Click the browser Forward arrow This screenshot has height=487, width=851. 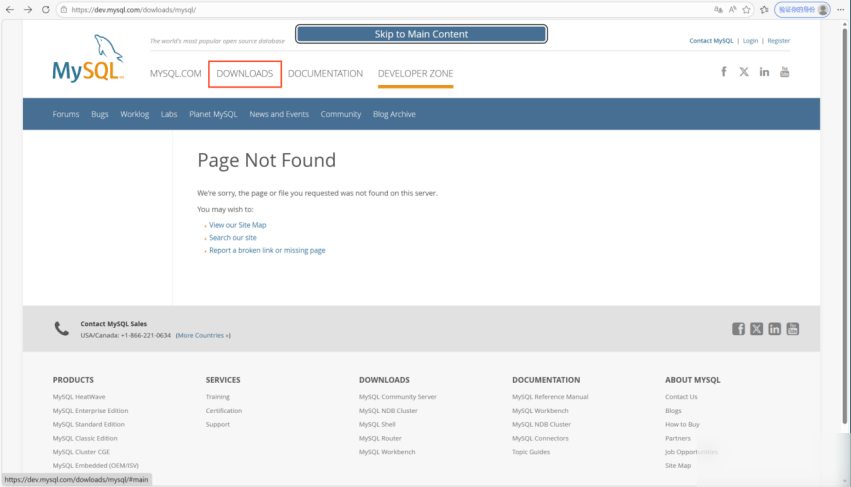(28, 10)
